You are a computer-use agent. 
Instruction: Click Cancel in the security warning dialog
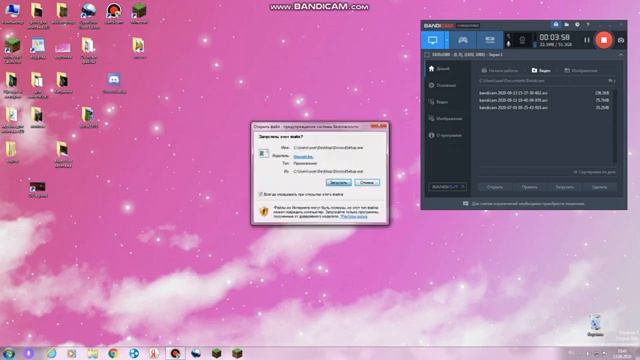click(x=367, y=182)
